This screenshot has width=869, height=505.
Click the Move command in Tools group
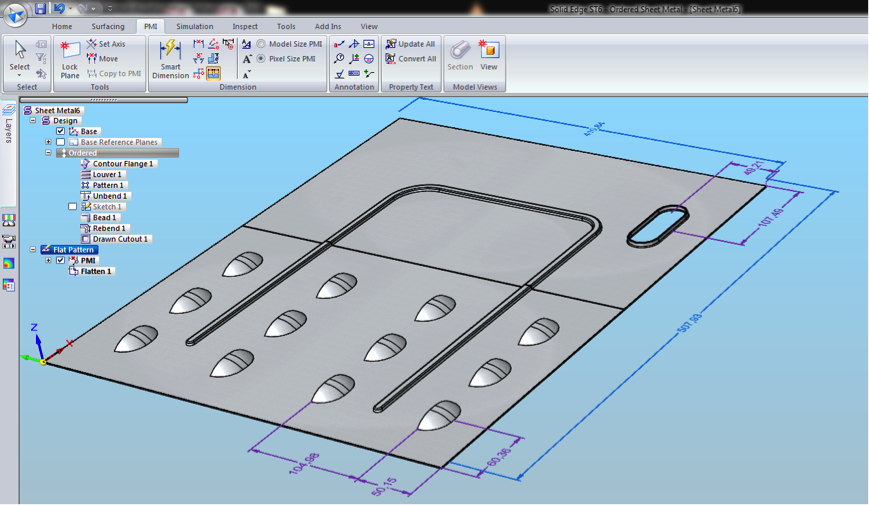(x=102, y=59)
